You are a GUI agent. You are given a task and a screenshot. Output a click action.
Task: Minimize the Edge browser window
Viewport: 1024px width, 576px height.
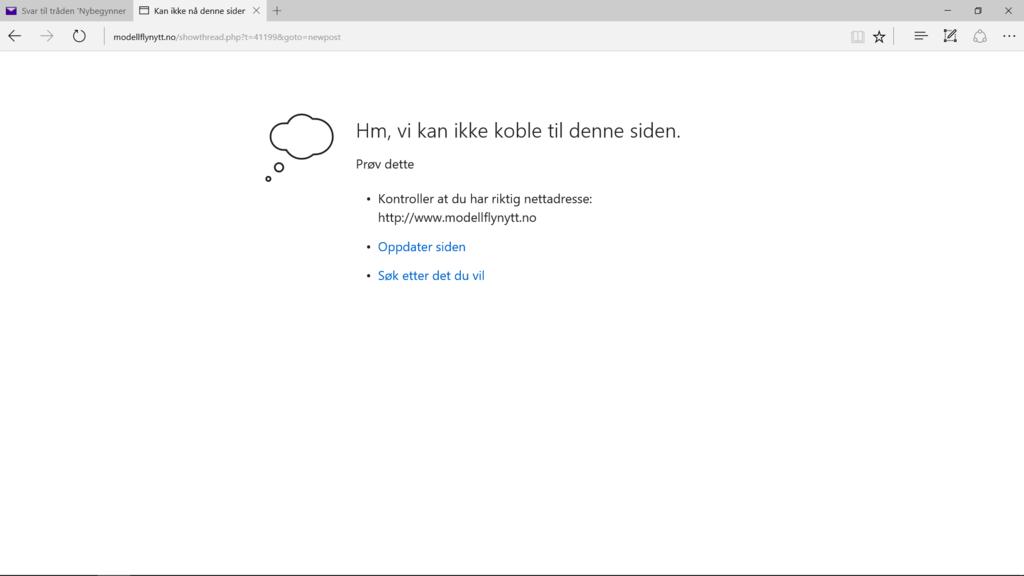[x=947, y=10]
